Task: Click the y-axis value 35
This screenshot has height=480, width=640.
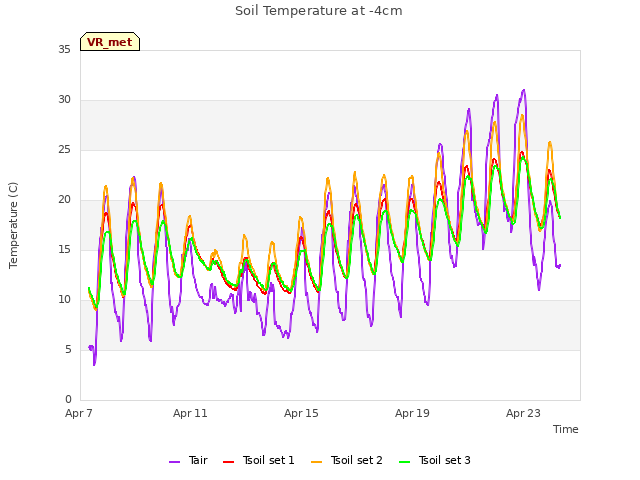Action: point(64,50)
